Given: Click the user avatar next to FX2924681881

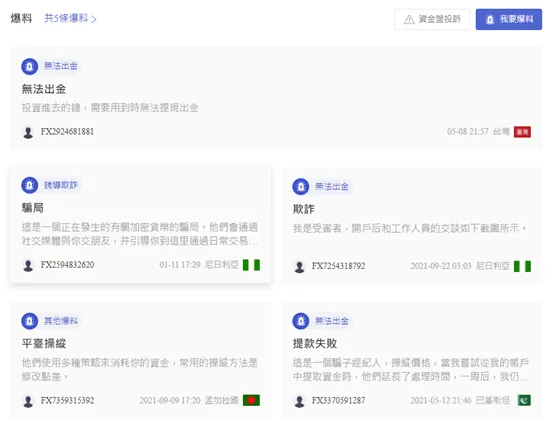Looking at the screenshot, I should [28, 132].
